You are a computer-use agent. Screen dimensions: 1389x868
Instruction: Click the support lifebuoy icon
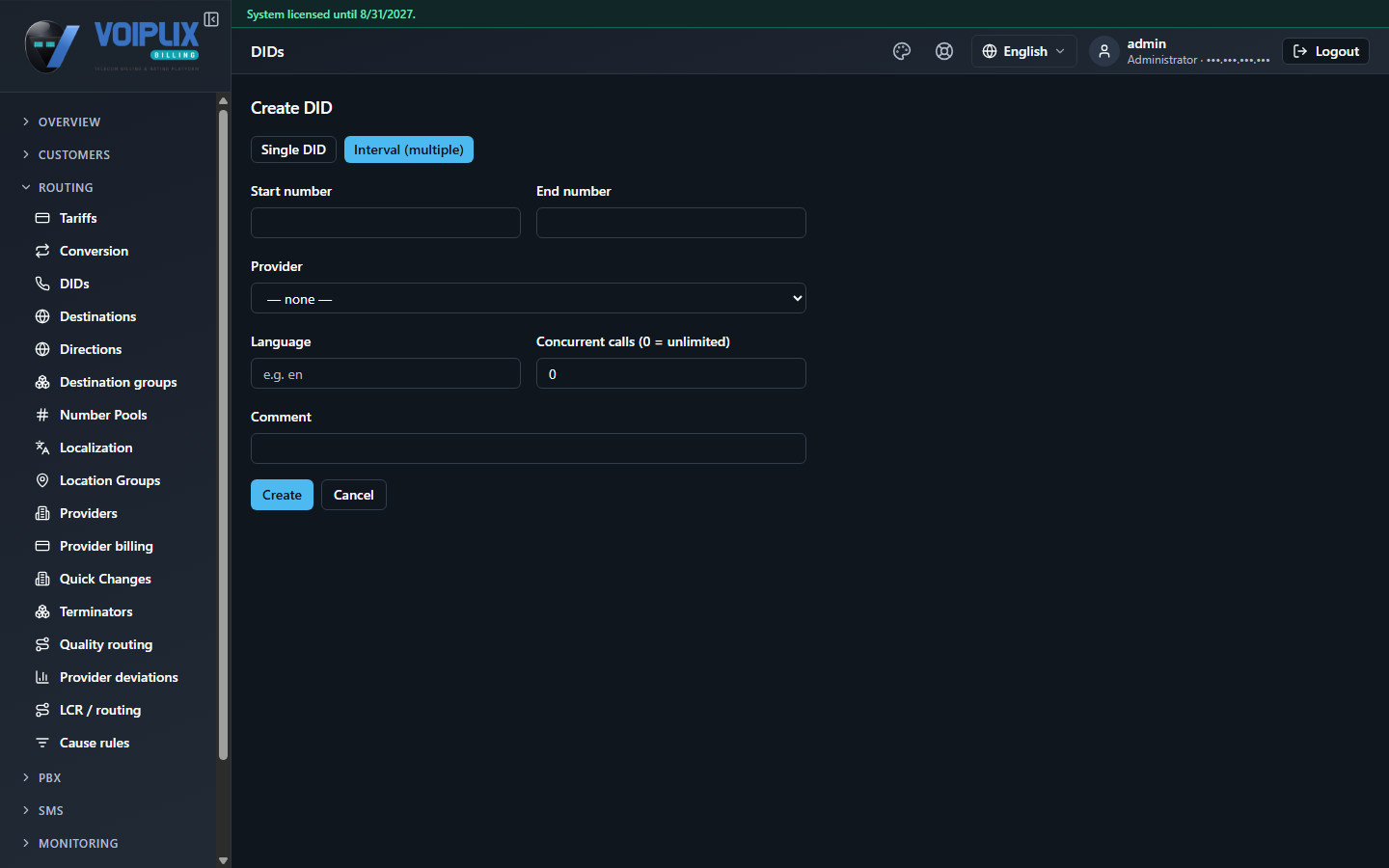944,51
